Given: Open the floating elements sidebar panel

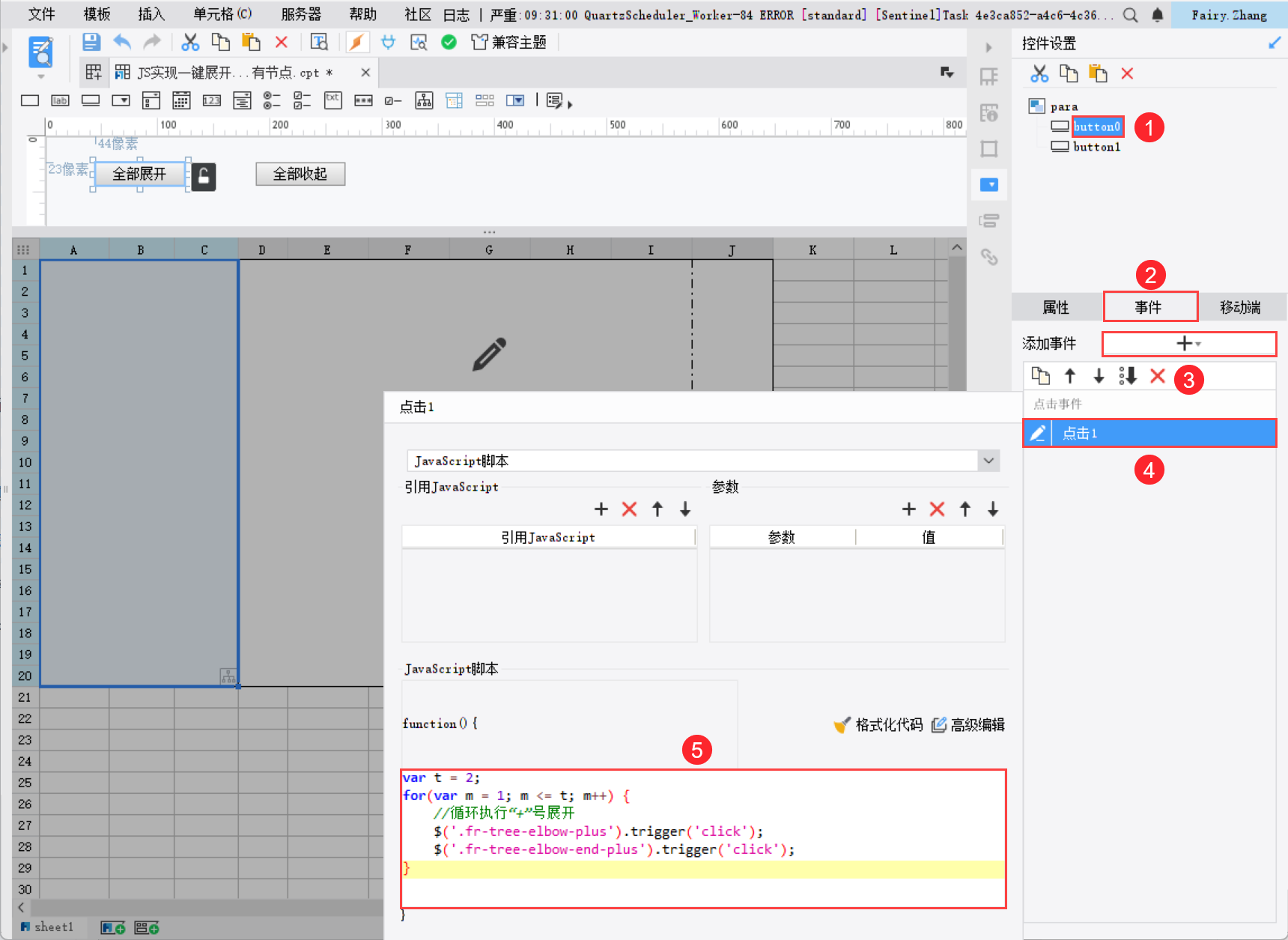Looking at the screenshot, I should 989,148.
